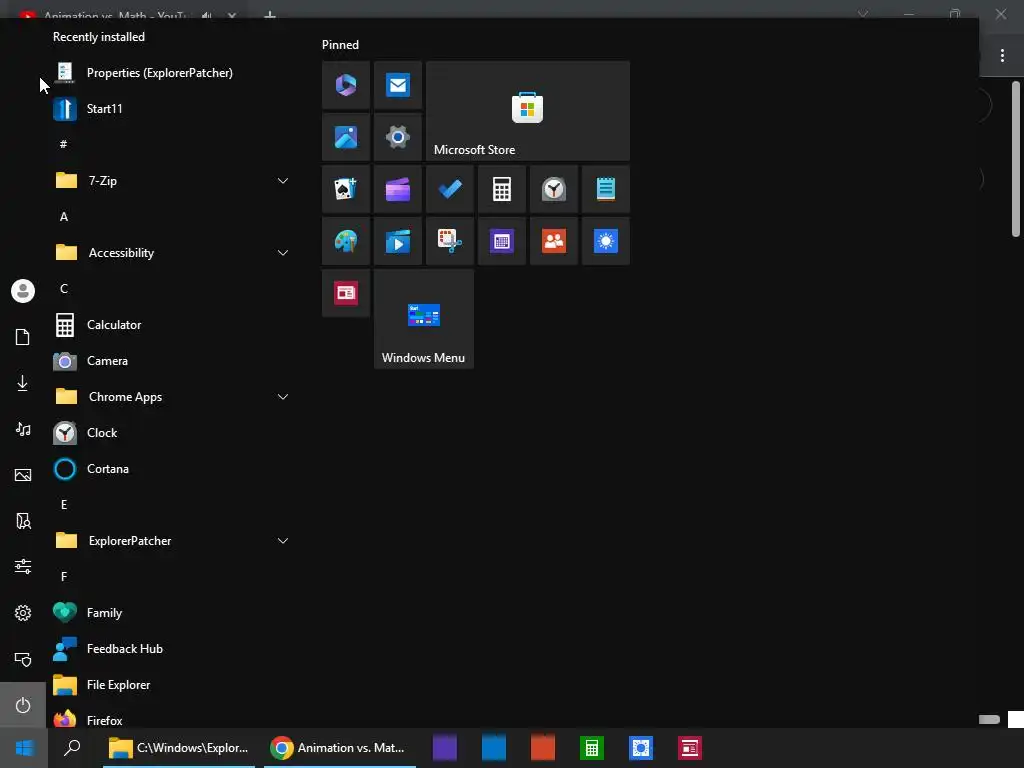Launch Start11 from recently installed
Viewport: 1024px width, 768px height.
(172, 109)
